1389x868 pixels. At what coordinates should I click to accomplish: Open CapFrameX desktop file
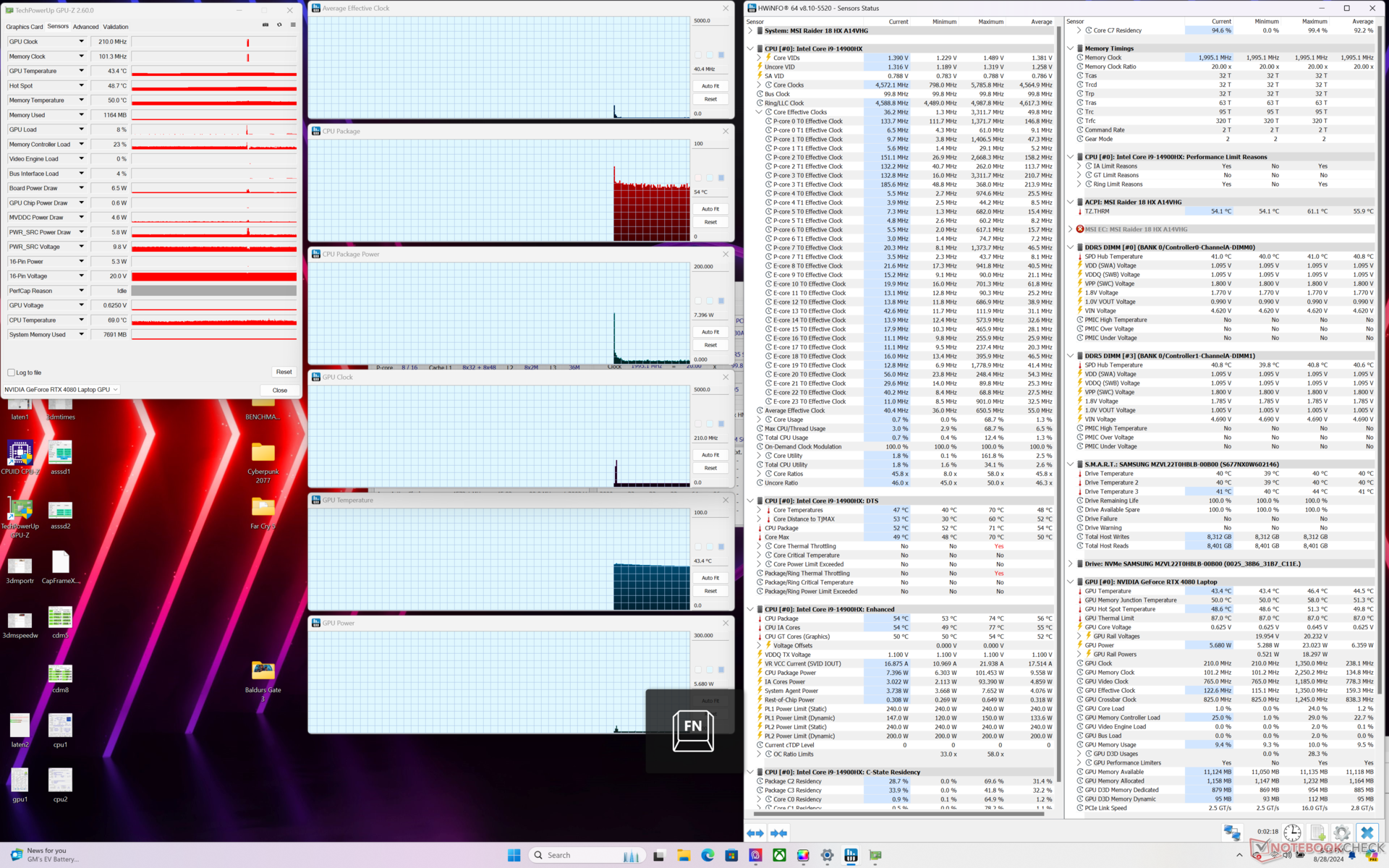point(61,567)
